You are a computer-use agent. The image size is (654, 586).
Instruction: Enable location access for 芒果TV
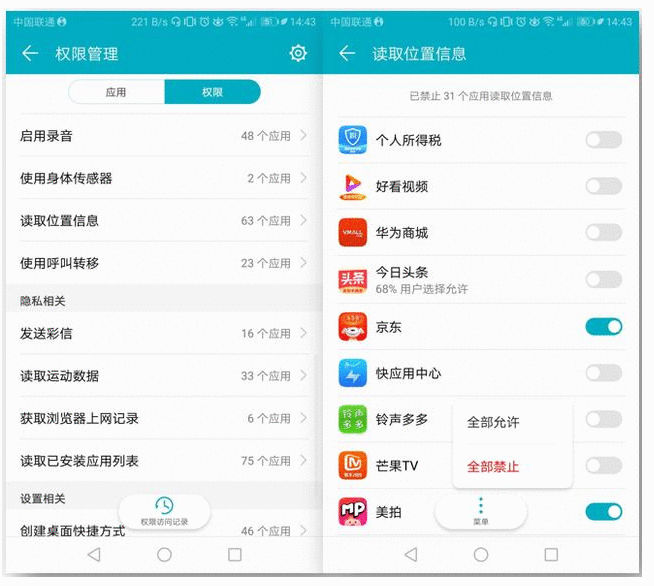tap(604, 465)
